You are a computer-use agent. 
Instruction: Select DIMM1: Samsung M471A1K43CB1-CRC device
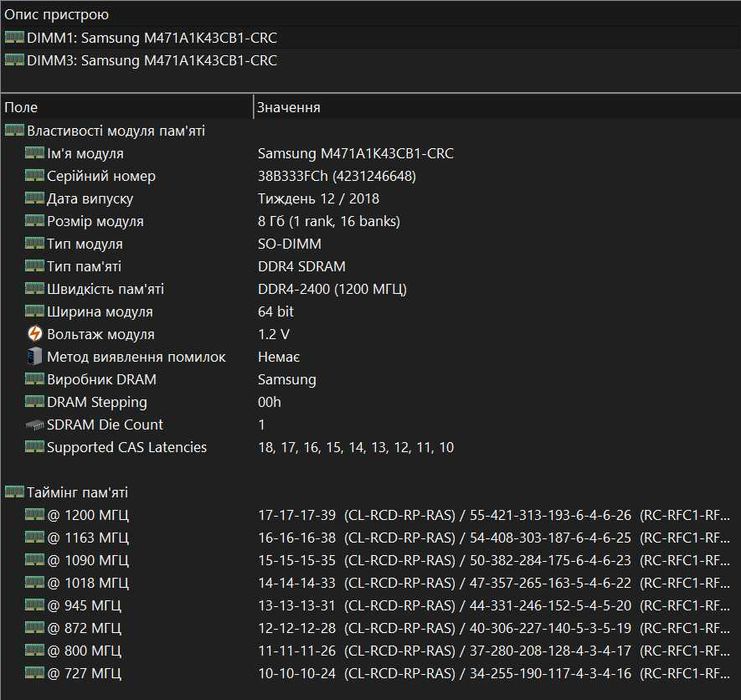coord(152,38)
